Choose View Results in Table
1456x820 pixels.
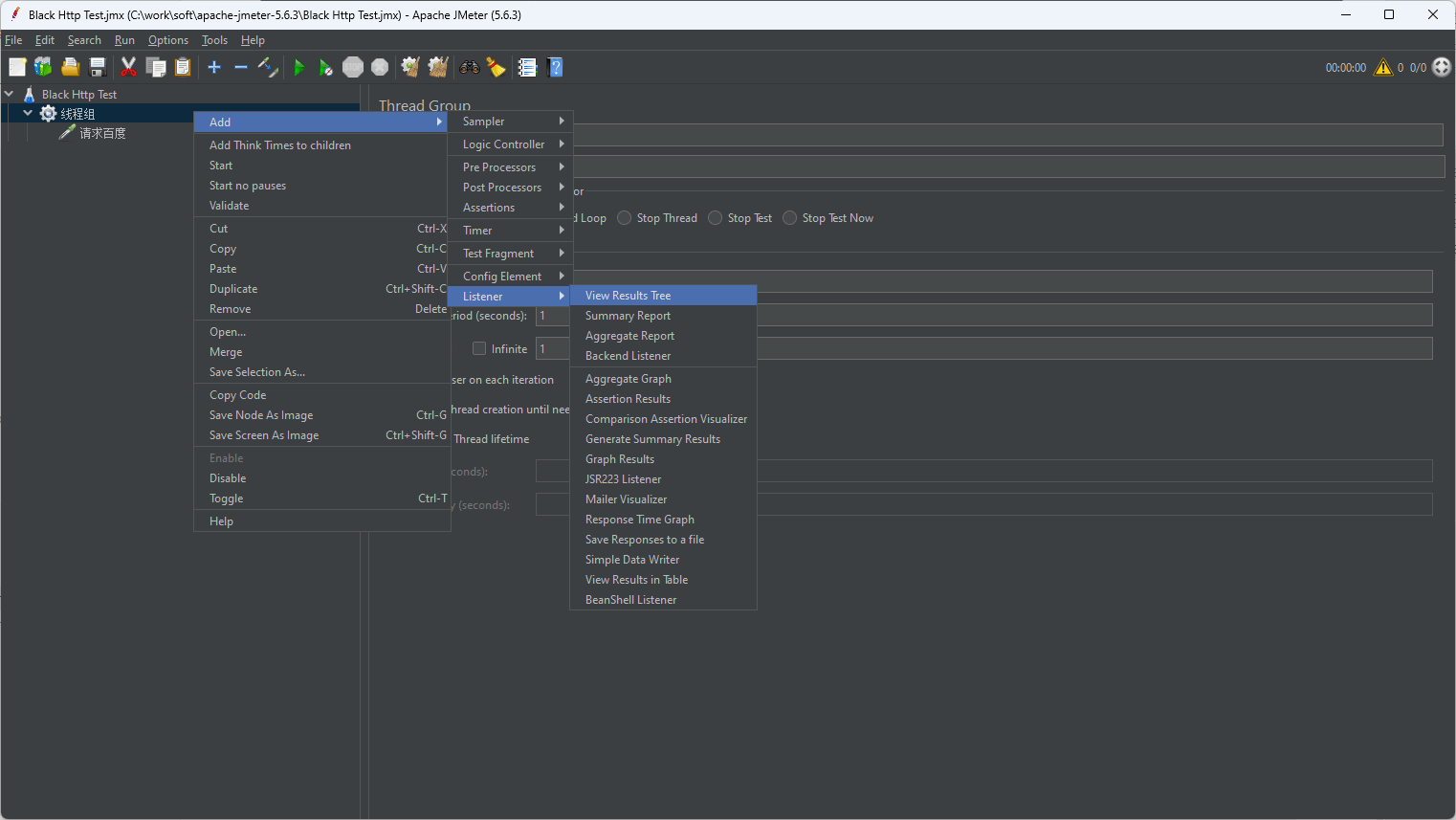[663, 580]
